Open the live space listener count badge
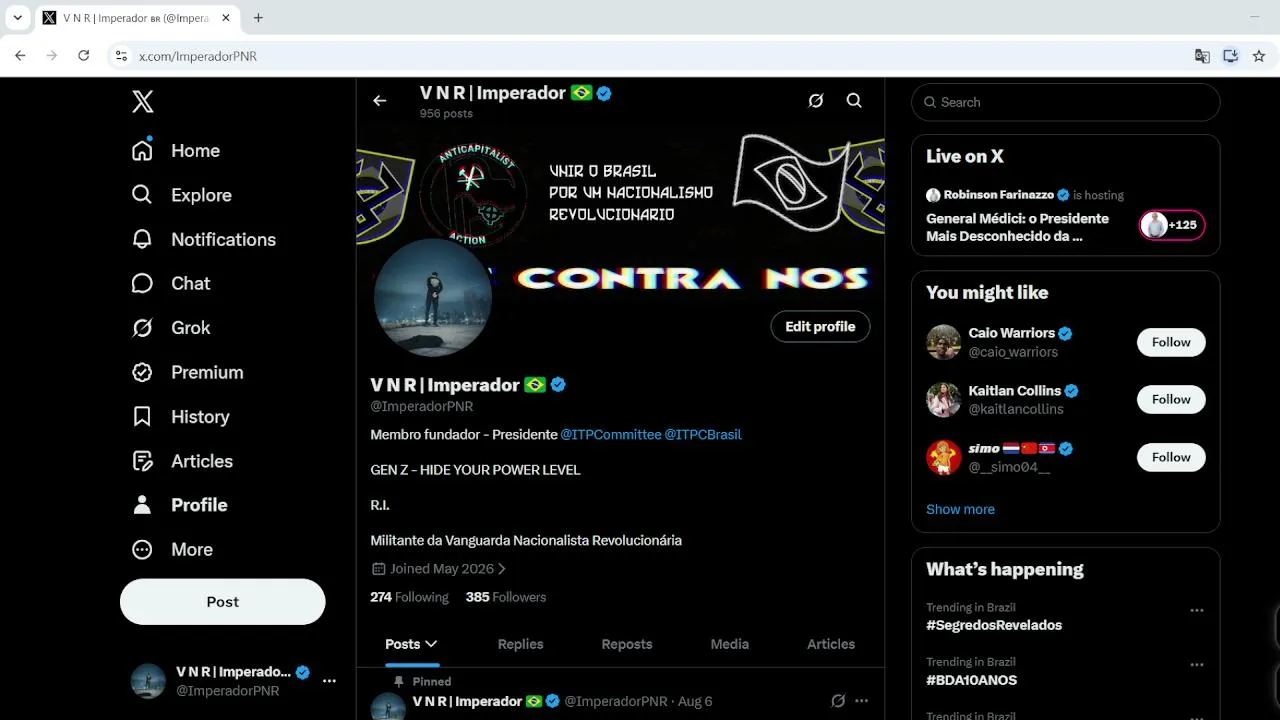The height and width of the screenshot is (720, 1280). click(1172, 225)
